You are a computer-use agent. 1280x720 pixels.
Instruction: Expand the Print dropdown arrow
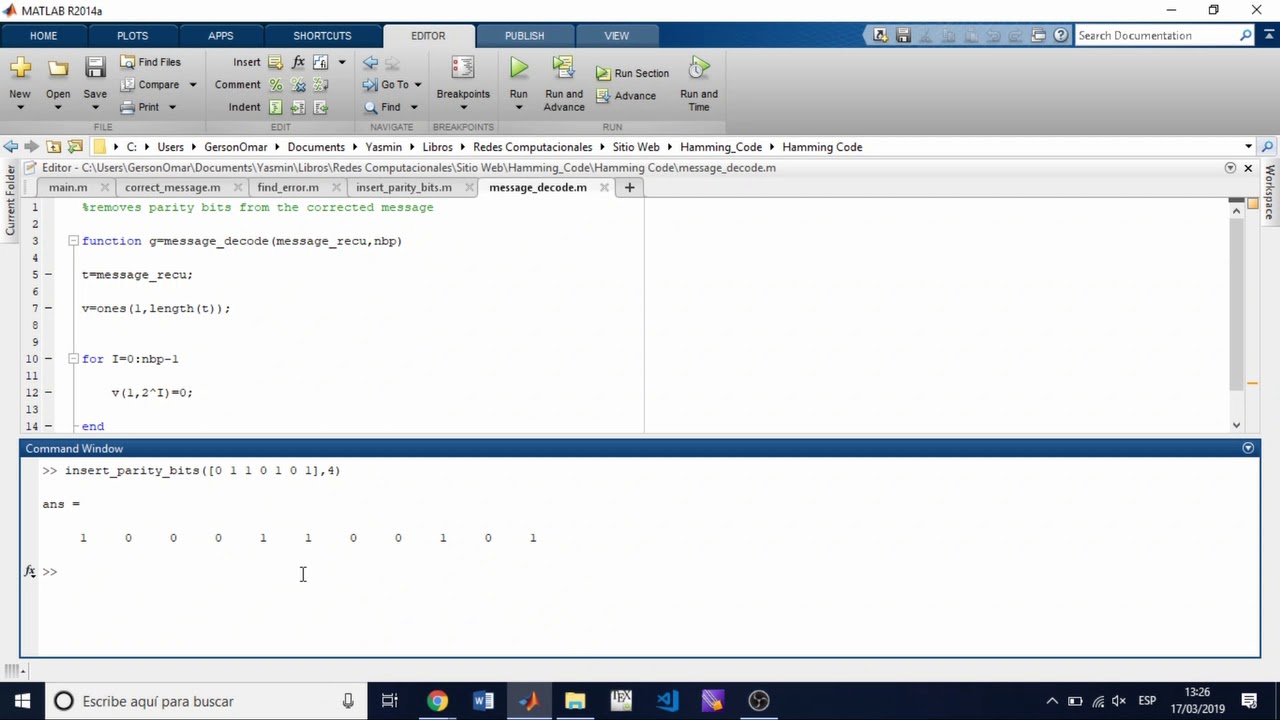pos(172,107)
